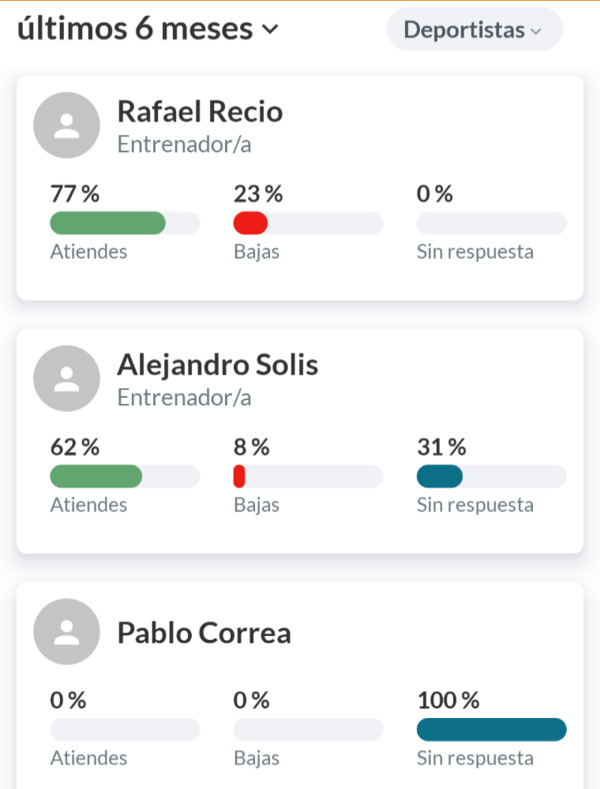600x789 pixels.
Task: Open Rafael Recio's avatar icon
Action: 66,125
